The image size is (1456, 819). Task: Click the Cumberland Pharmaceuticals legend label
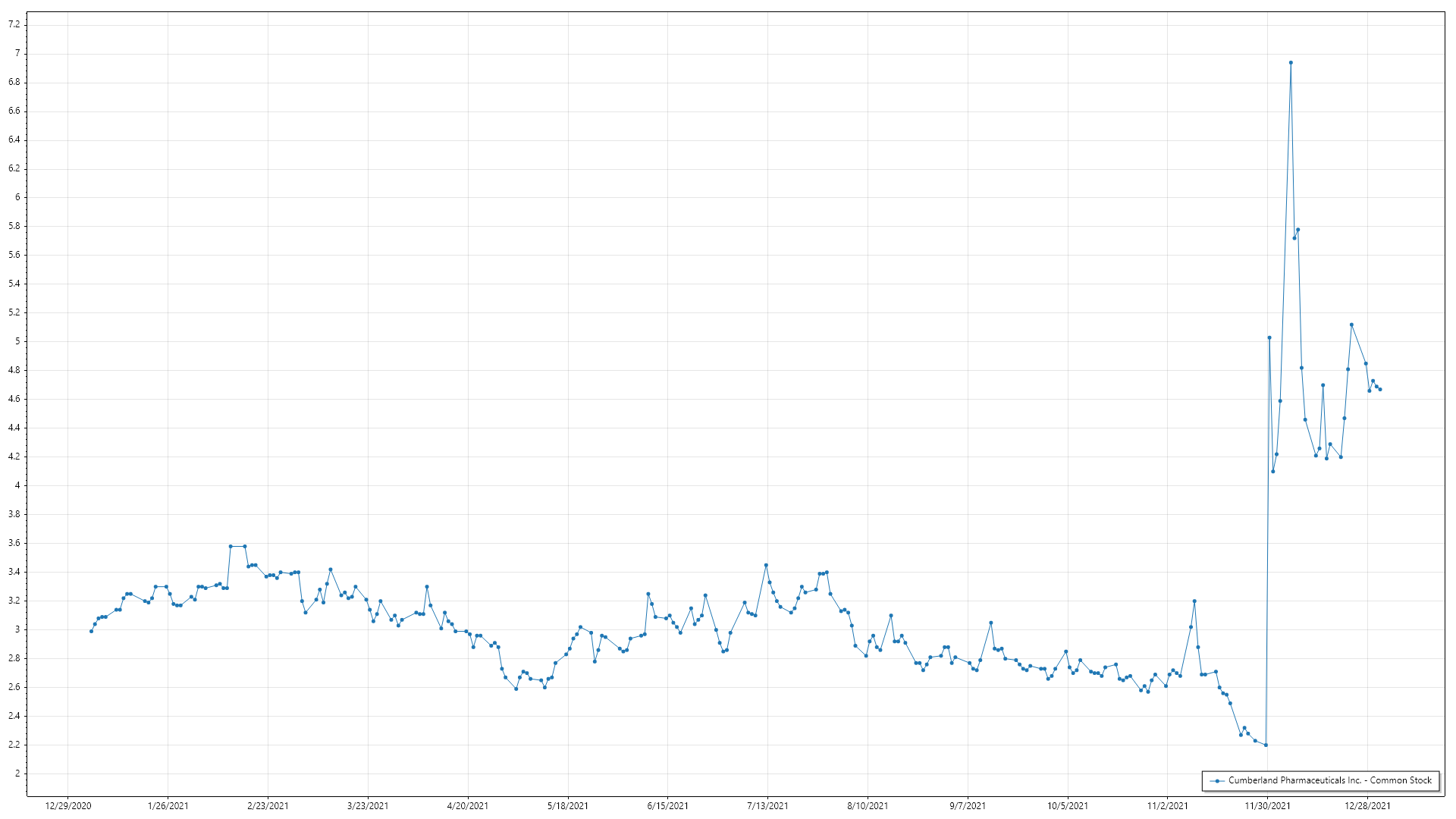pyautogui.click(x=1329, y=780)
